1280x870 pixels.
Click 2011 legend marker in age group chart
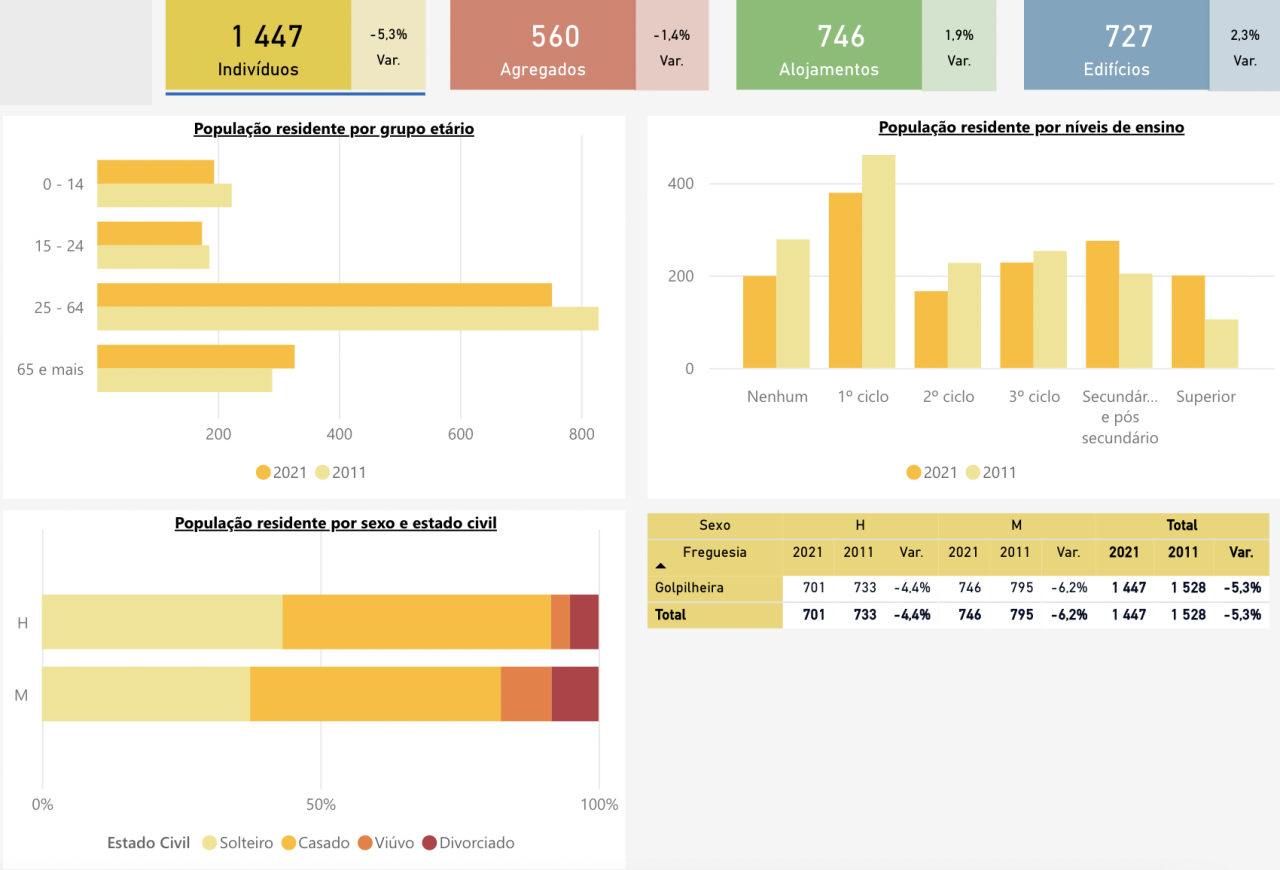(x=323, y=472)
